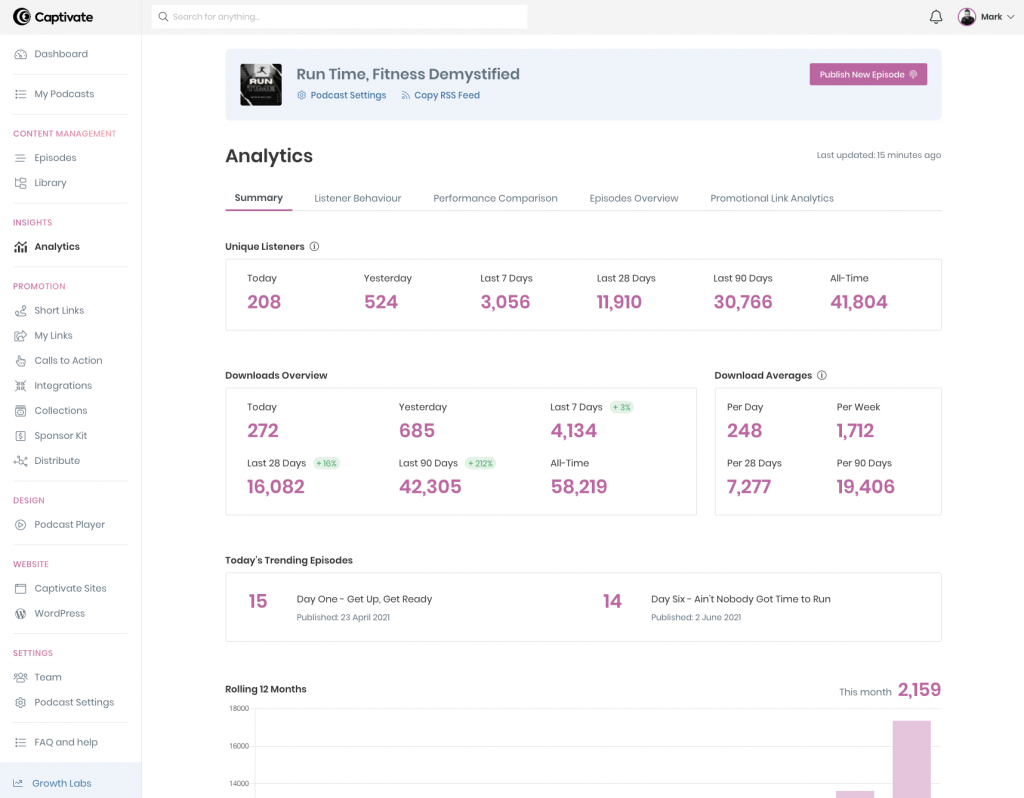Click the Publish New Episode button

coord(867,75)
